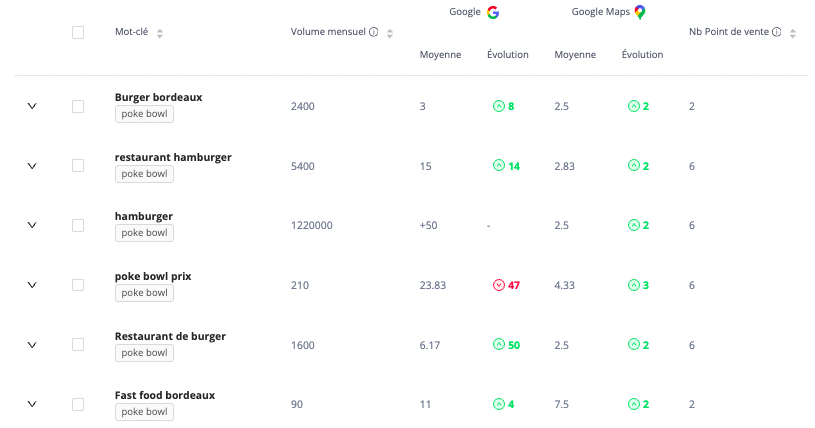Sort by Mot-clé column arrows
Viewport: 815px width, 428px height.
point(160,33)
